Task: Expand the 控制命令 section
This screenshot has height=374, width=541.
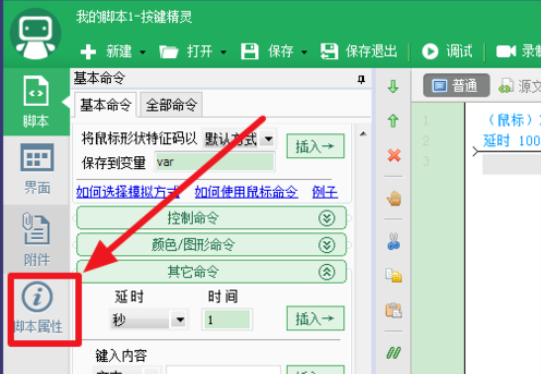Action: (x=211, y=218)
